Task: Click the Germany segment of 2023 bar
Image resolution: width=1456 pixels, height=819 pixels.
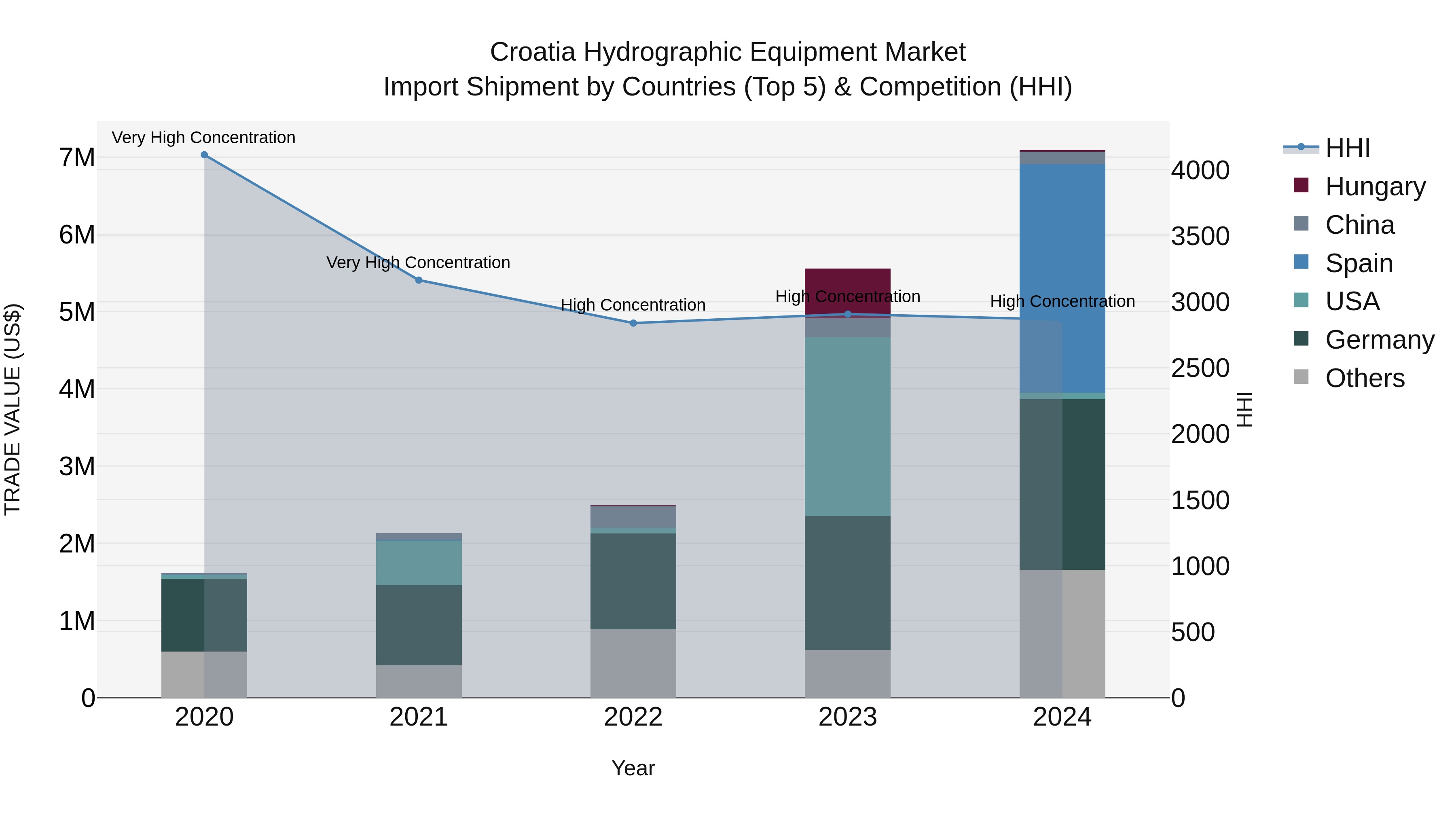Action: point(848,583)
